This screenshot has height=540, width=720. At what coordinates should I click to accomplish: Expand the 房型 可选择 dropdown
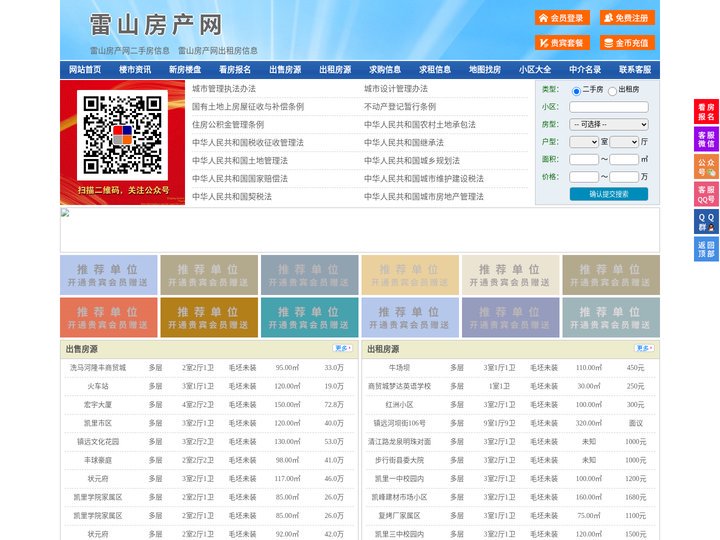click(x=609, y=124)
